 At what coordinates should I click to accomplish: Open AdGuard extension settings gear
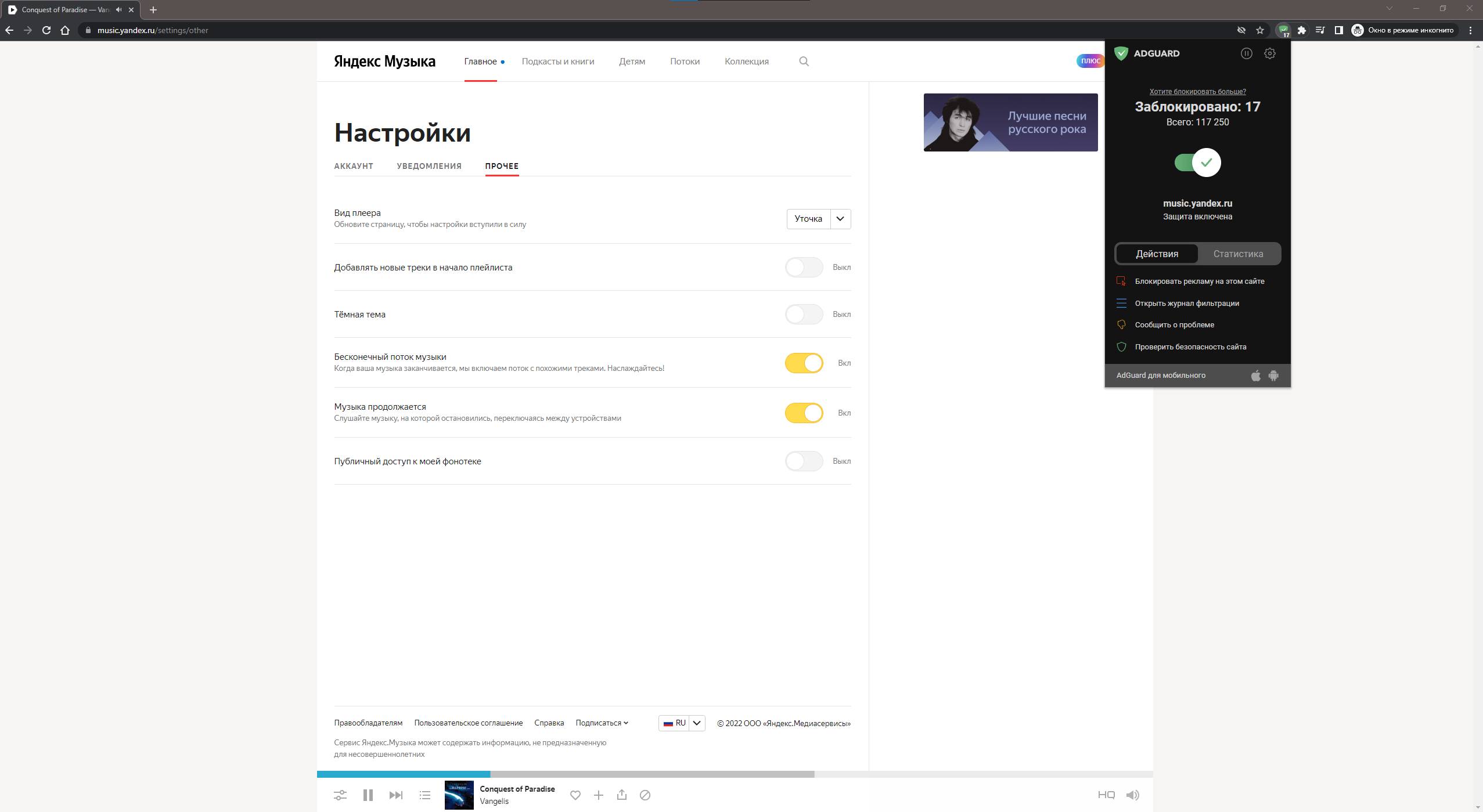(1269, 53)
